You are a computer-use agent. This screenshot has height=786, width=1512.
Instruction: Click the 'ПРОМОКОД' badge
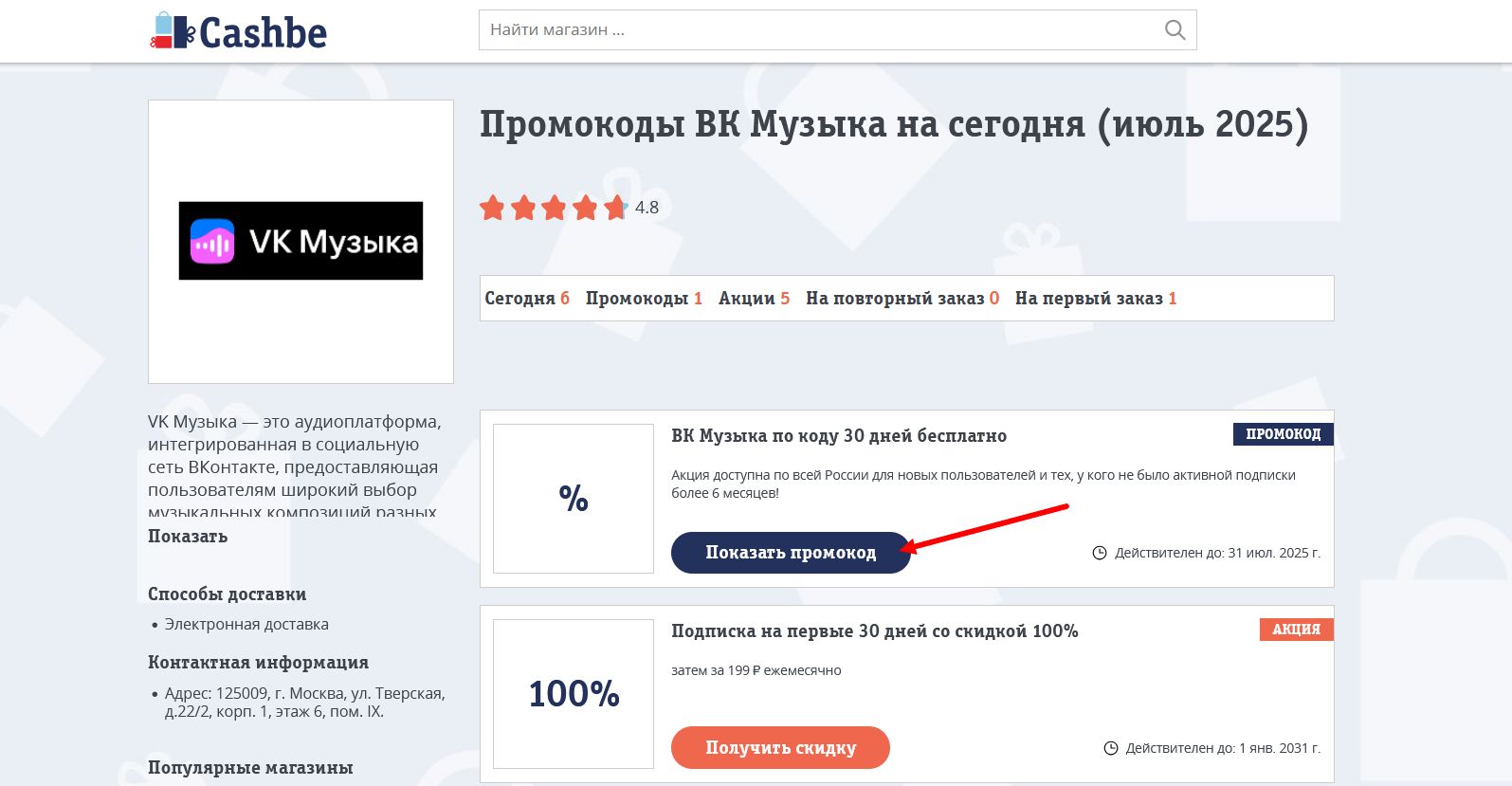pos(1284,434)
